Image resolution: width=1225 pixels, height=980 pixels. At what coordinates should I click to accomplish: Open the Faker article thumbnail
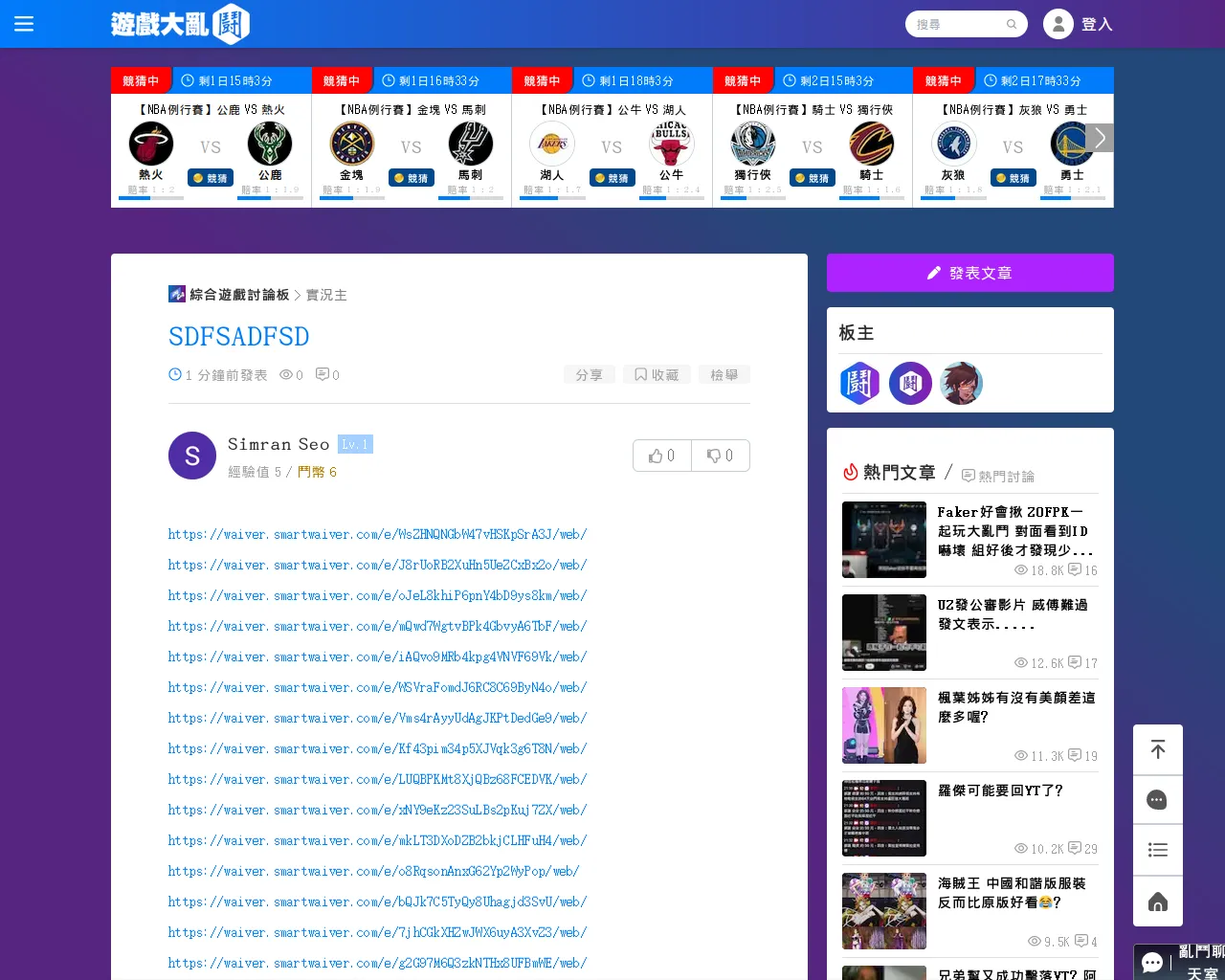[x=883, y=540]
